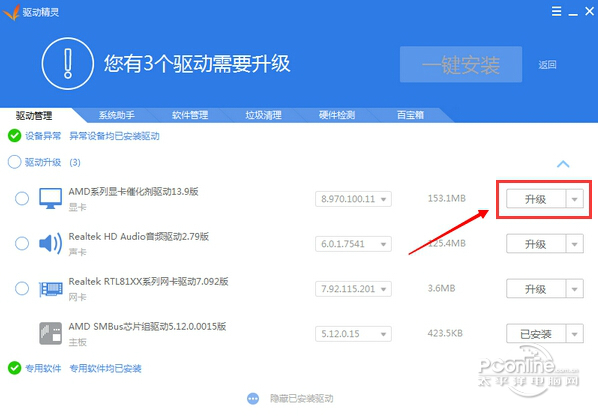Open version dropdown 7.92.115.201
Image resolution: width=598 pixels, height=417 pixels.
tap(353, 289)
